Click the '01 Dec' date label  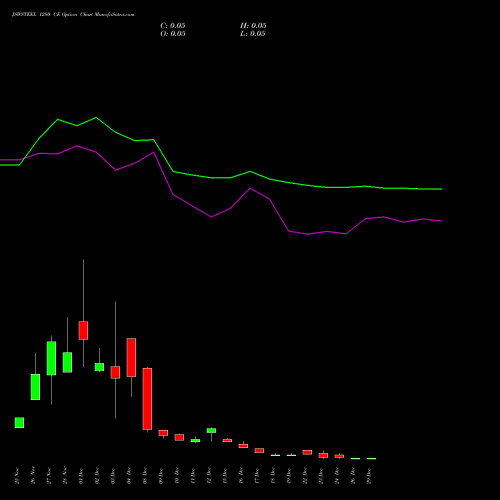(81, 476)
